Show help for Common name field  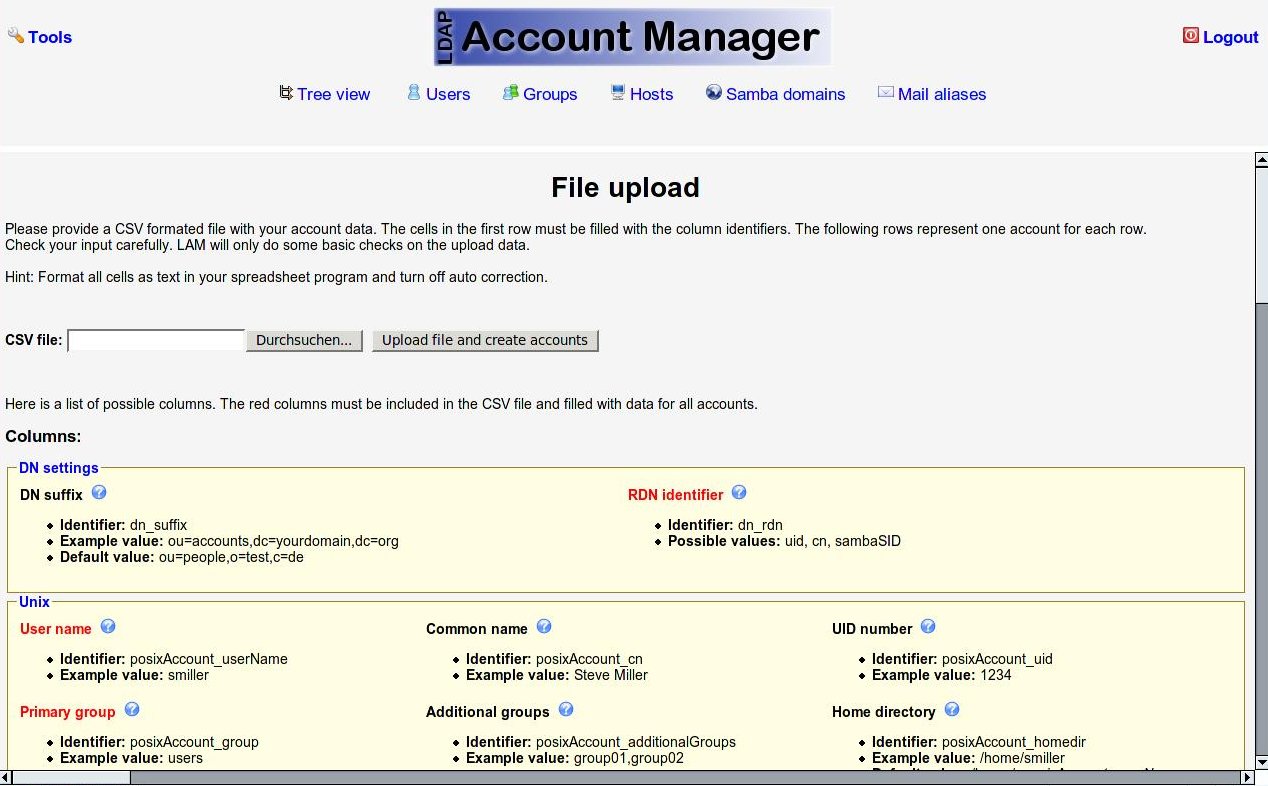[544, 627]
